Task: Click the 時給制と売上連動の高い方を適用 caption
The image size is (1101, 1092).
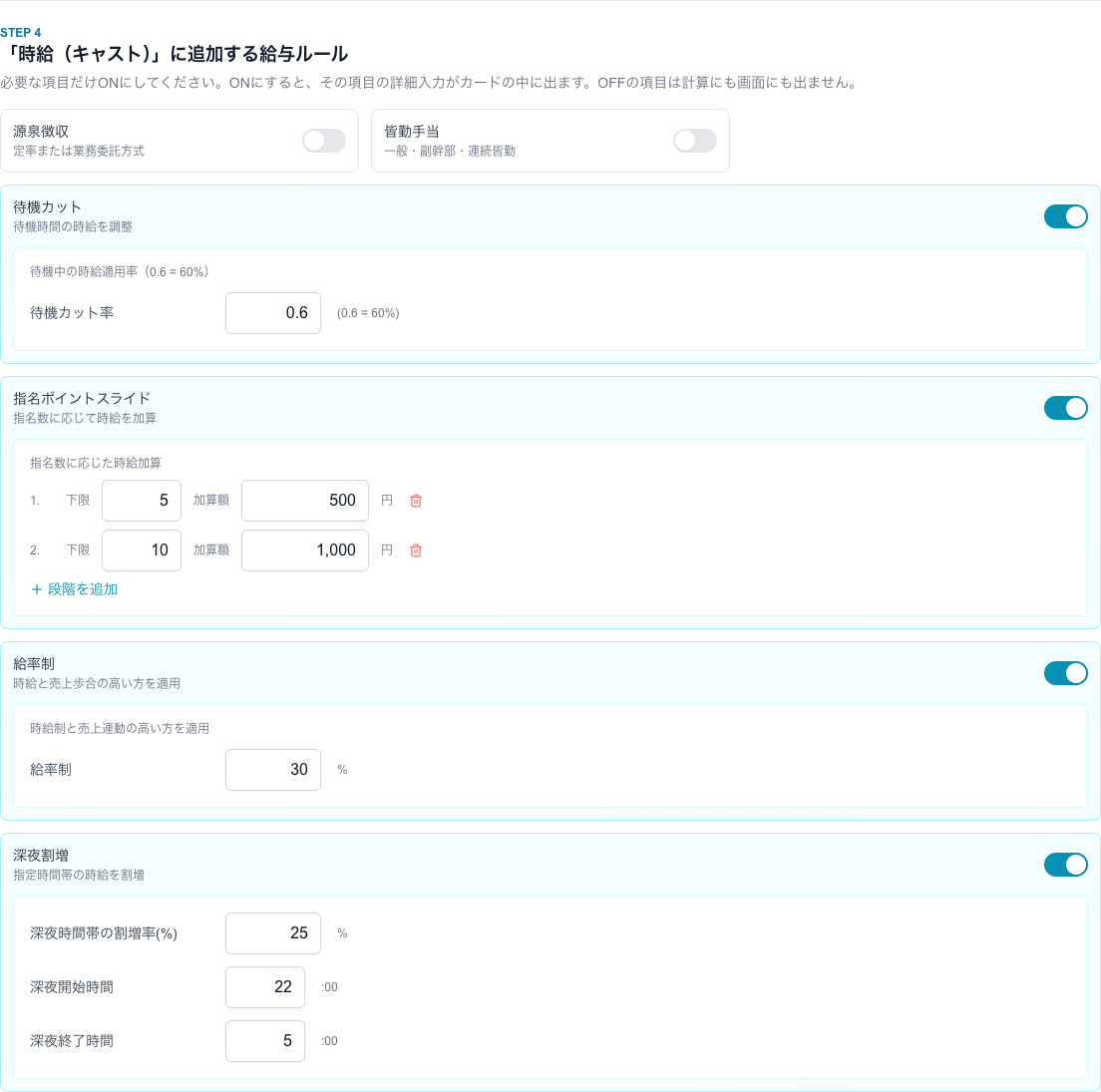Action: [x=120, y=729]
